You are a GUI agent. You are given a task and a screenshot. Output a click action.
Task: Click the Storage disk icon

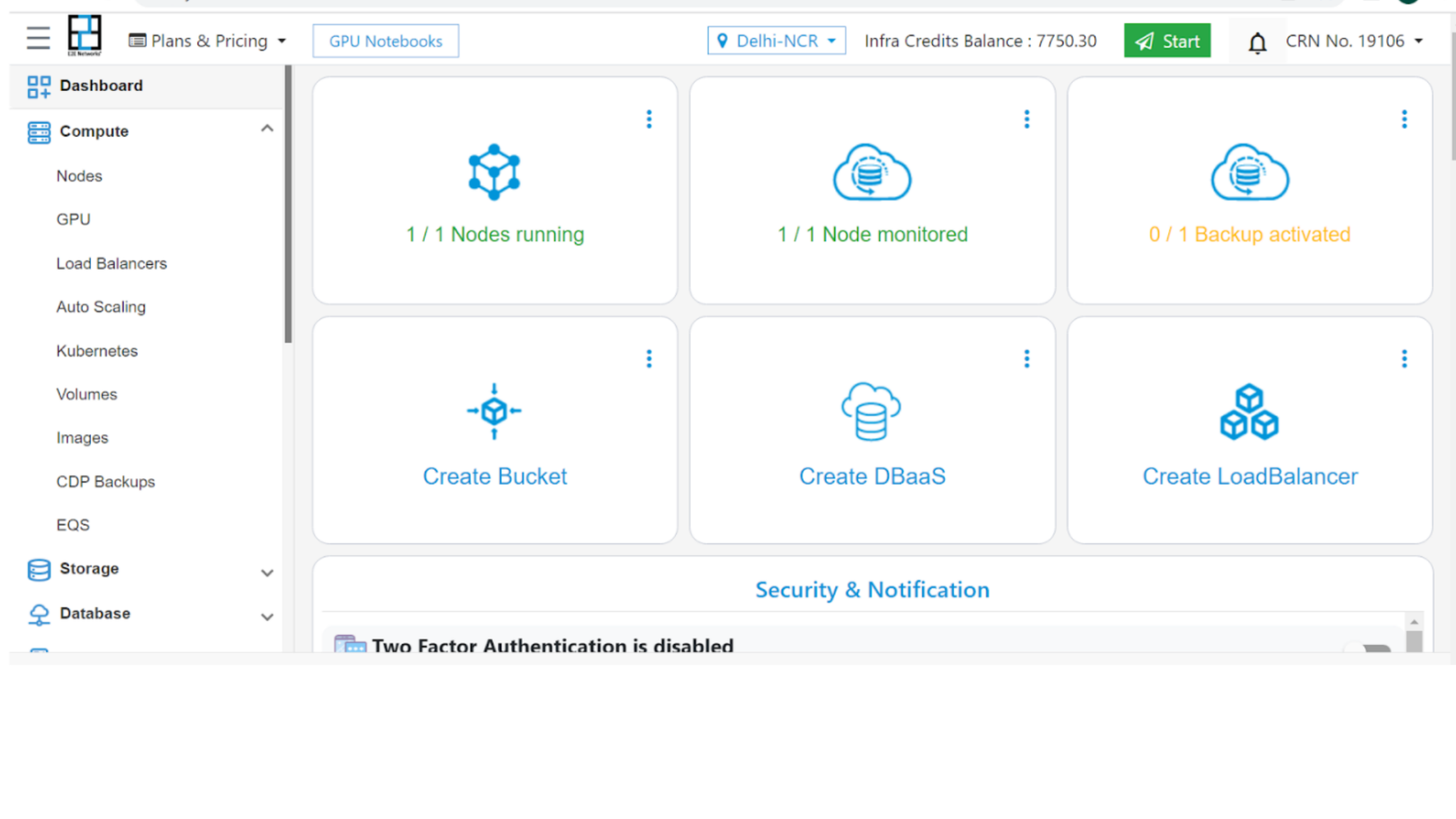click(39, 569)
